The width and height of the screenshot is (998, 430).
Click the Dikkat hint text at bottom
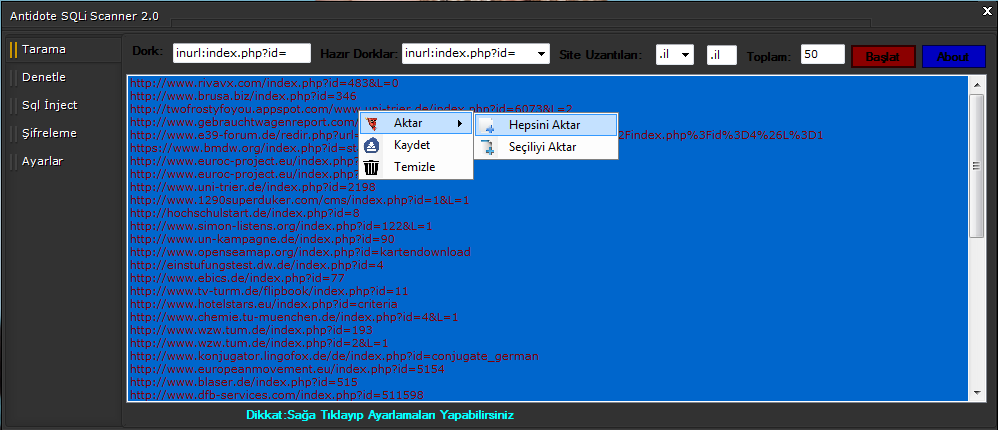coord(380,415)
